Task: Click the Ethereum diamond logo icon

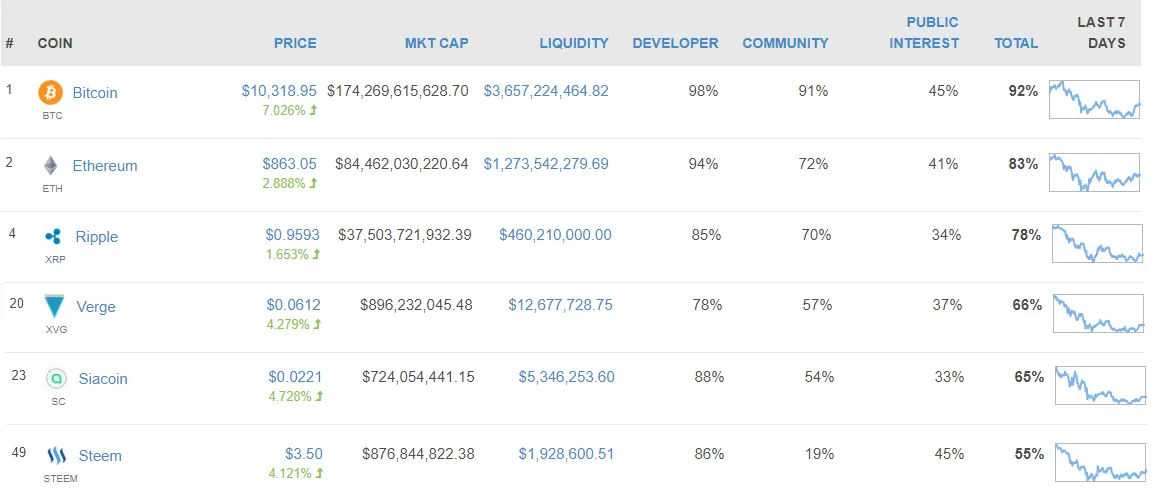Action: (x=50, y=166)
